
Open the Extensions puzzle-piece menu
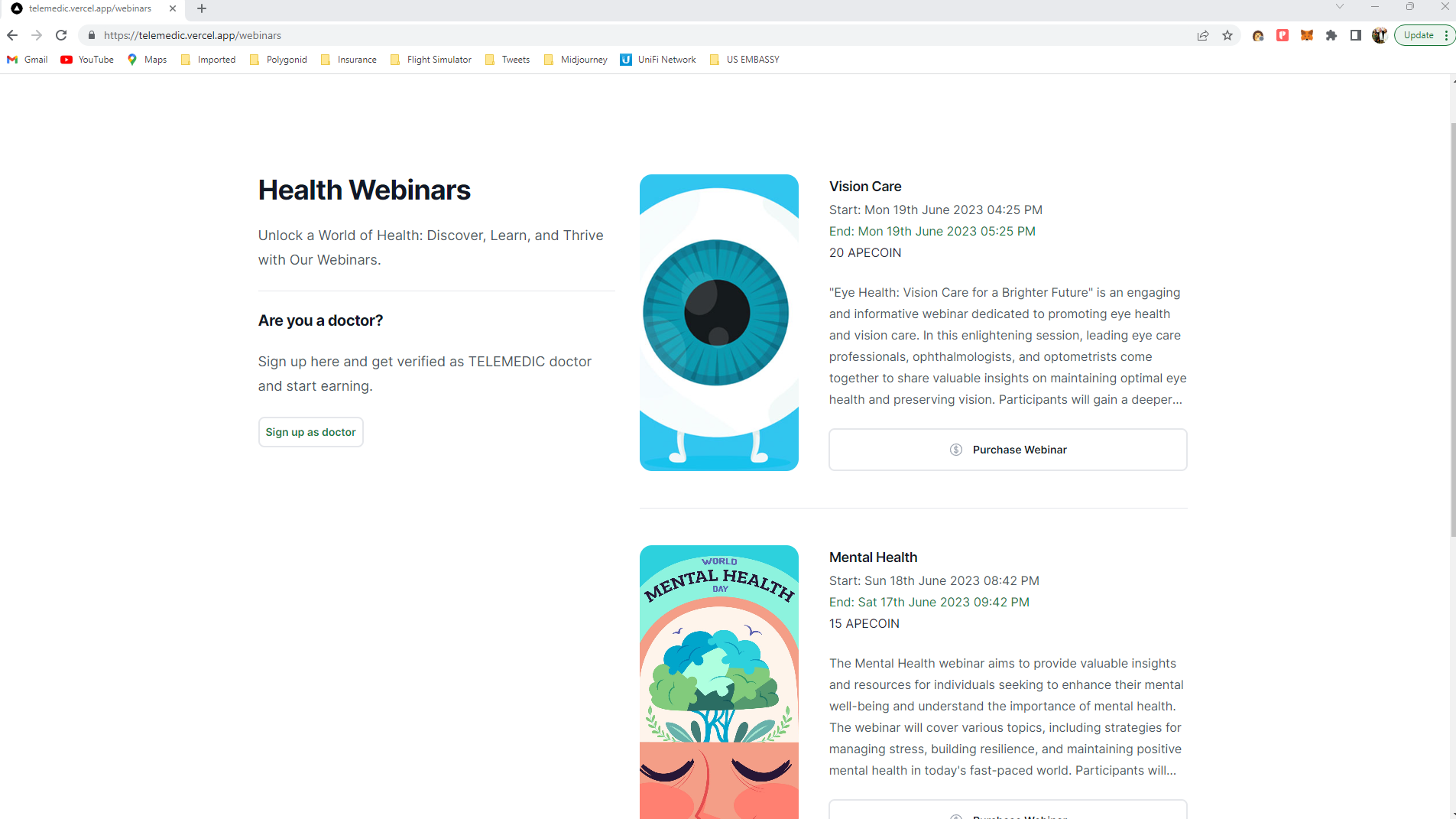(x=1331, y=35)
